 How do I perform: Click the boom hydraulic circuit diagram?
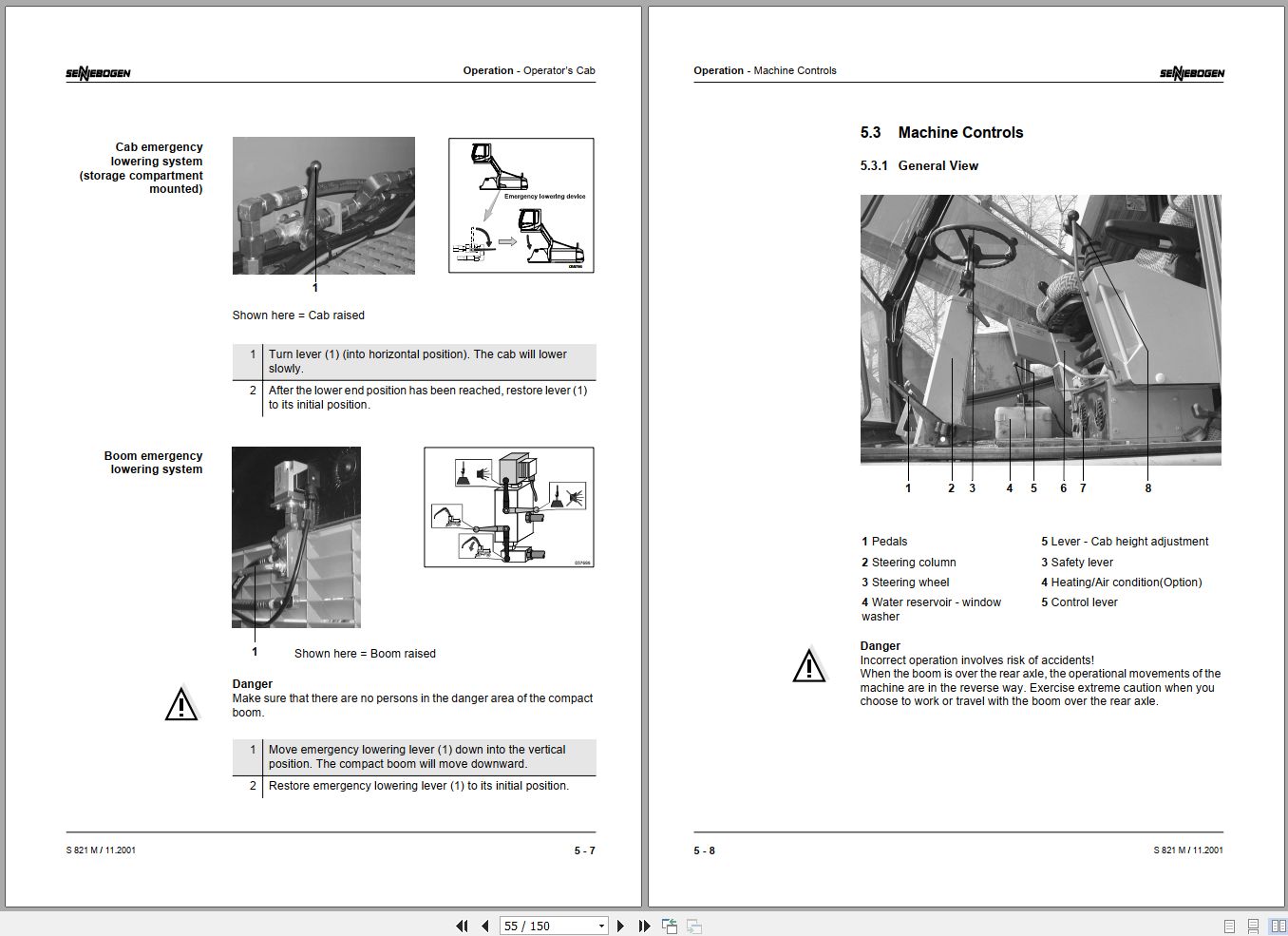pyautogui.click(x=509, y=507)
